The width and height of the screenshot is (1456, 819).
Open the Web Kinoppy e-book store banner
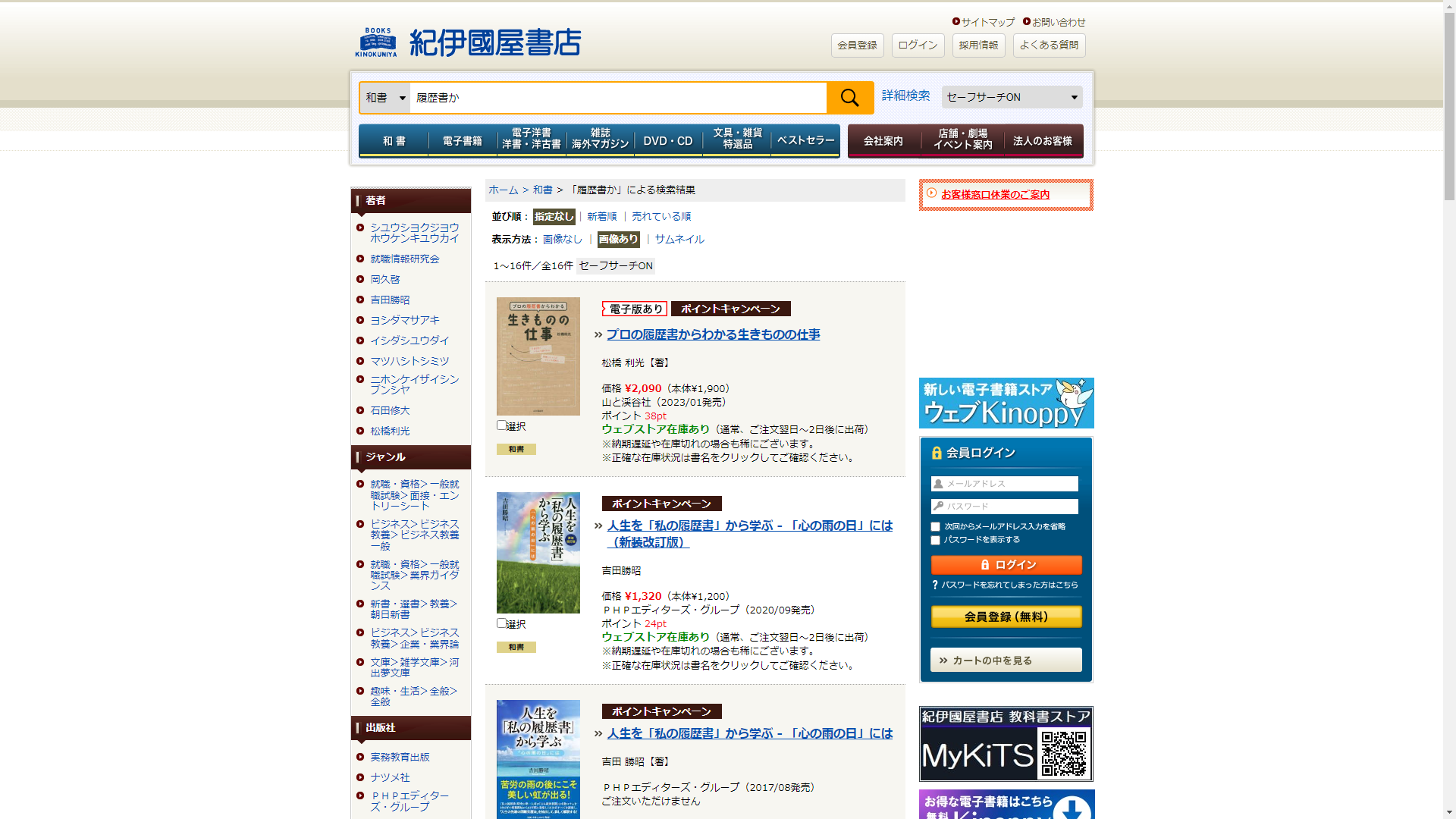1006,403
